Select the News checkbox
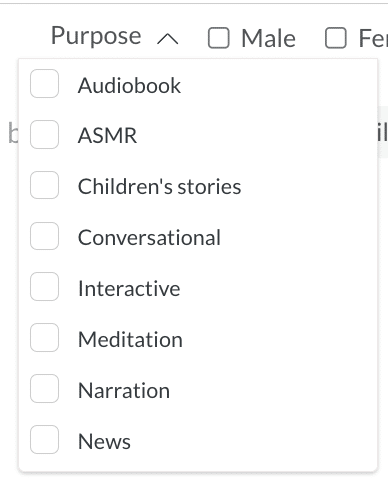Viewport: 388px width, 482px height. 44,439
